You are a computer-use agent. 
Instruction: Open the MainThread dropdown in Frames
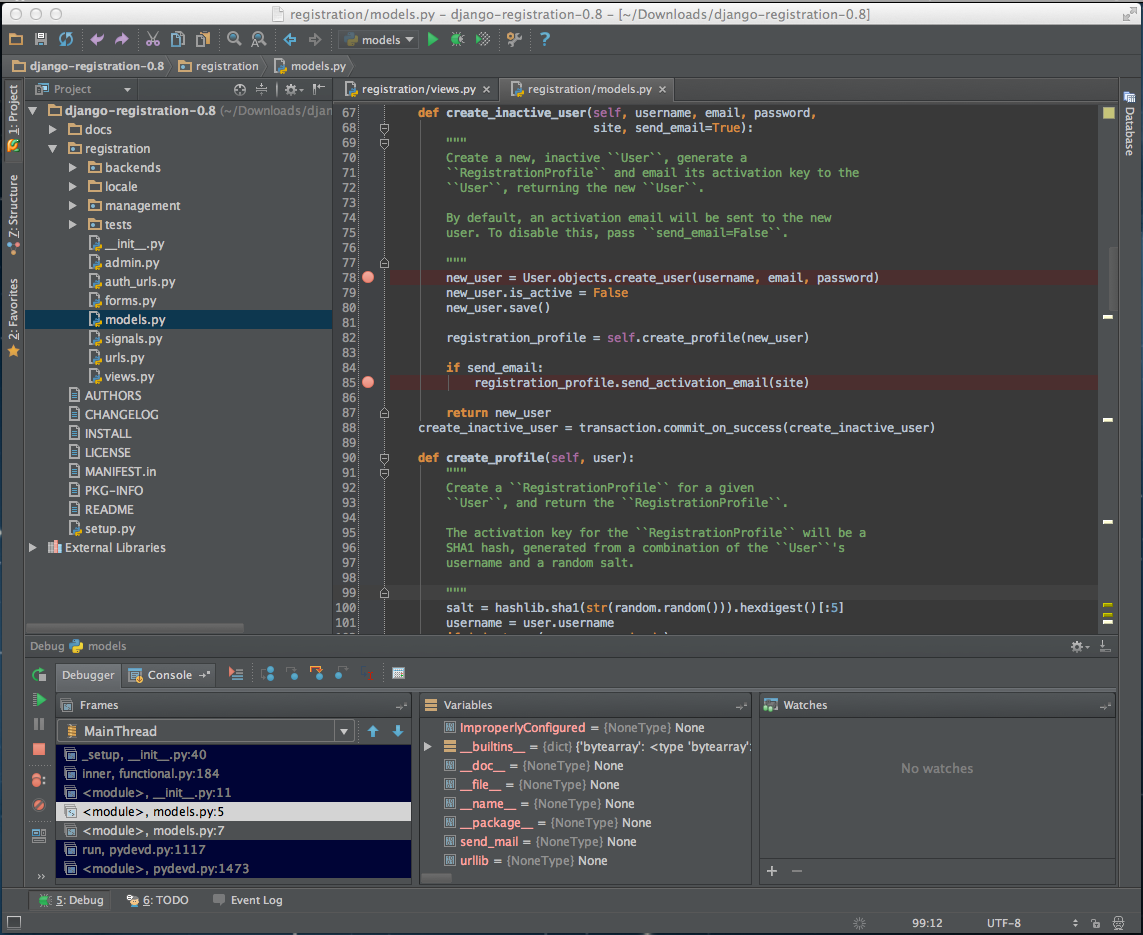coord(343,731)
